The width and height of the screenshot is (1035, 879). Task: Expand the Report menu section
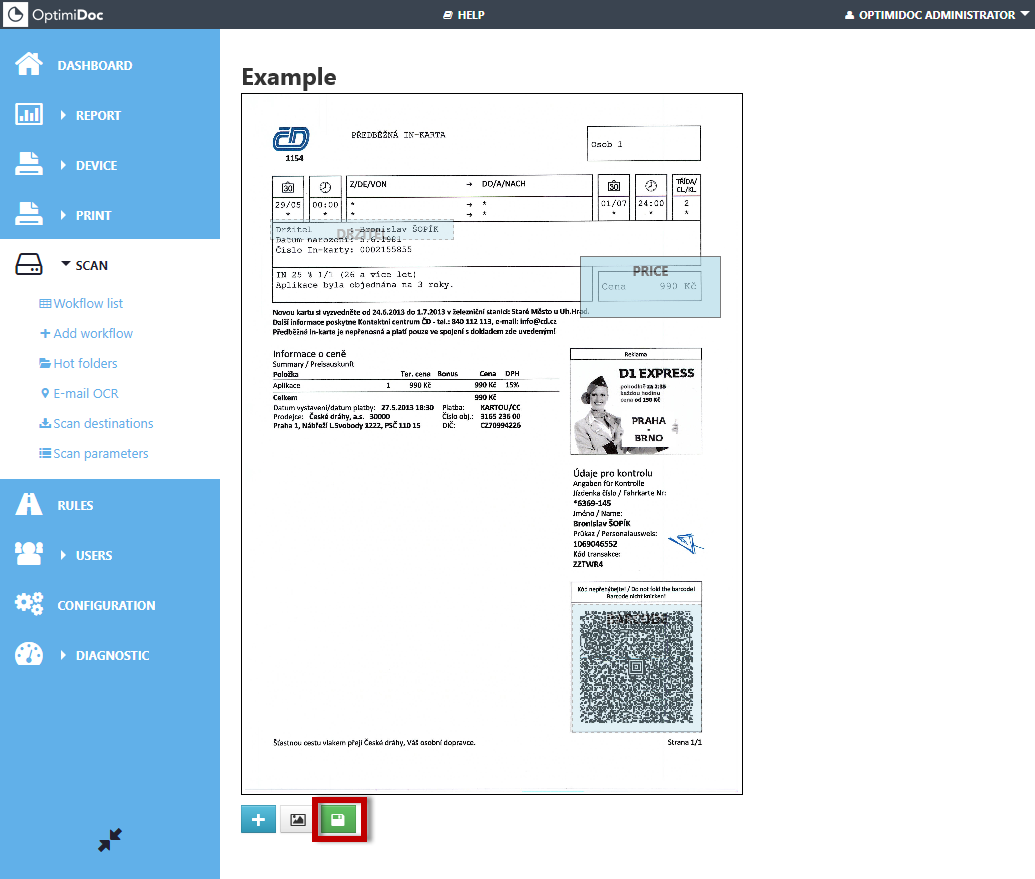point(97,115)
